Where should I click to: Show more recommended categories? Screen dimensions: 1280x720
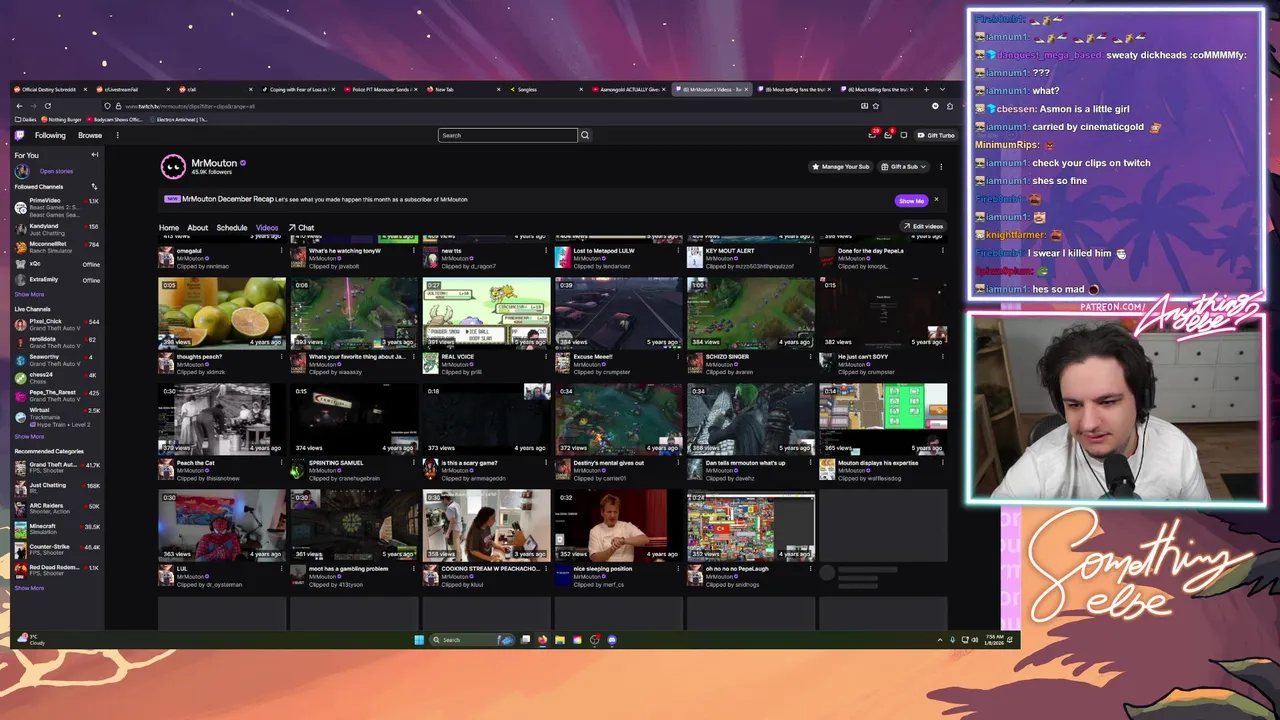coord(29,588)
